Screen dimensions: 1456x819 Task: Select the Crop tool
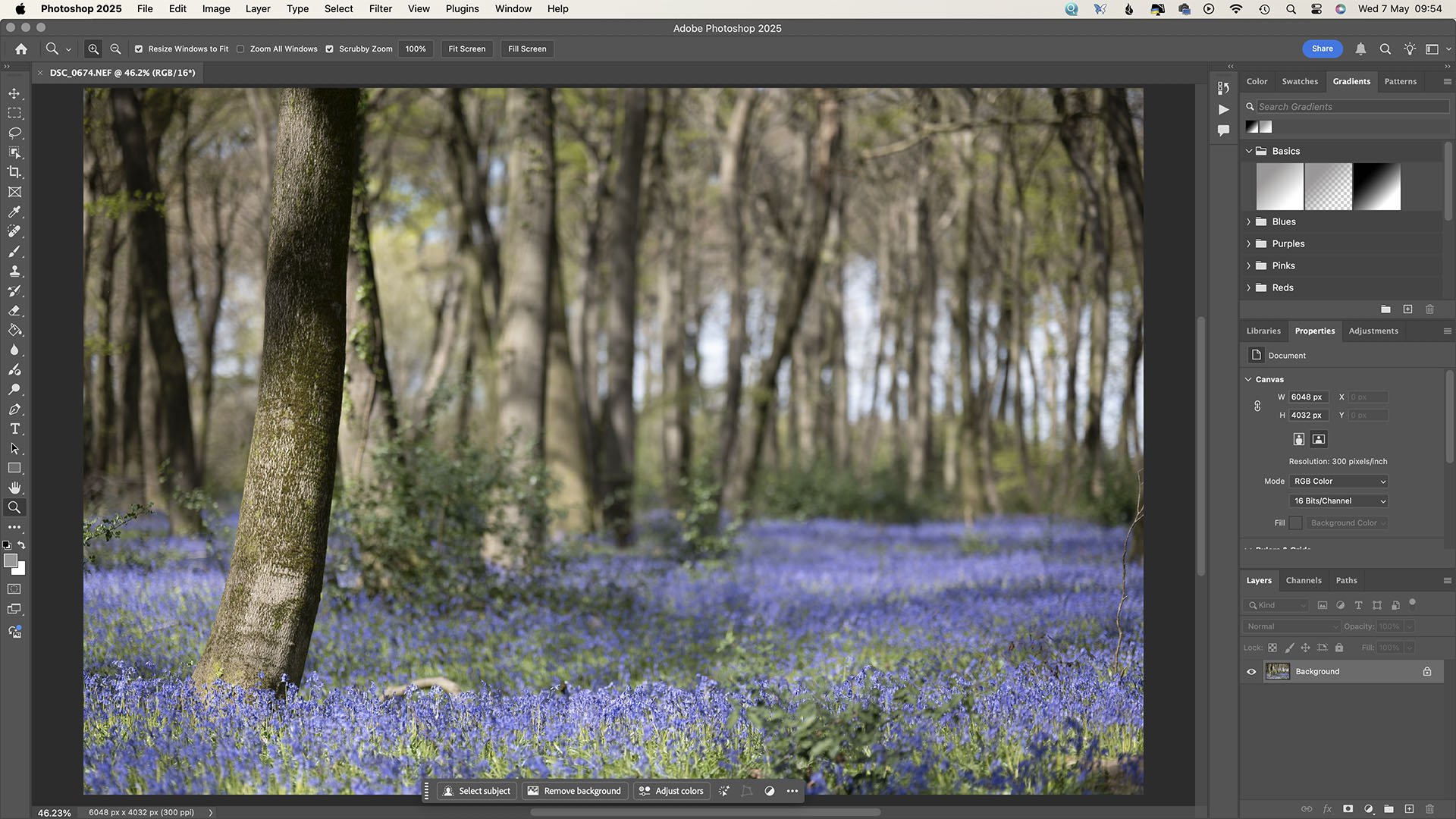click(14, 172)
